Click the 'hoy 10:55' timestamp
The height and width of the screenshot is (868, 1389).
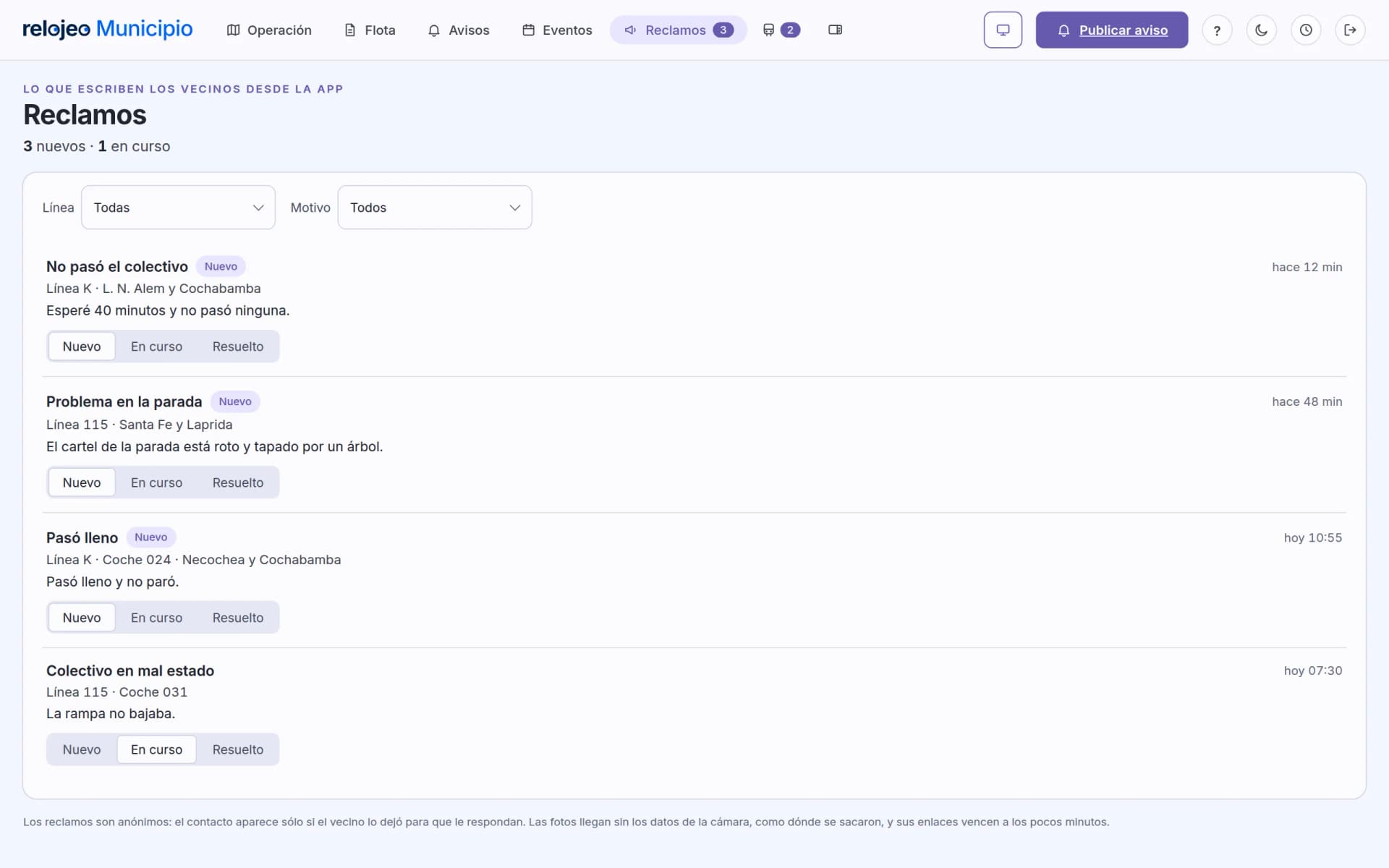point(1312,537)
